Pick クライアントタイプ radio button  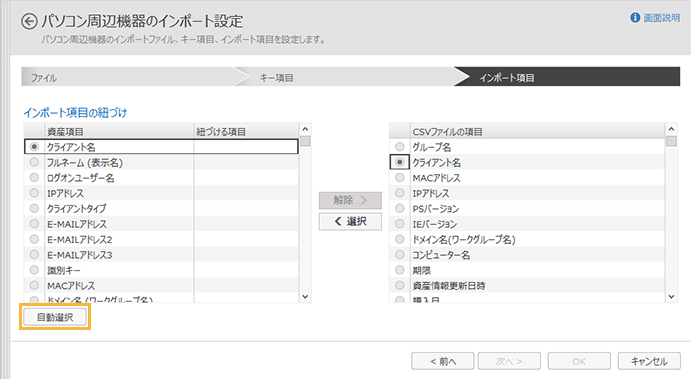pyautogui.click(x=34, y=208)
